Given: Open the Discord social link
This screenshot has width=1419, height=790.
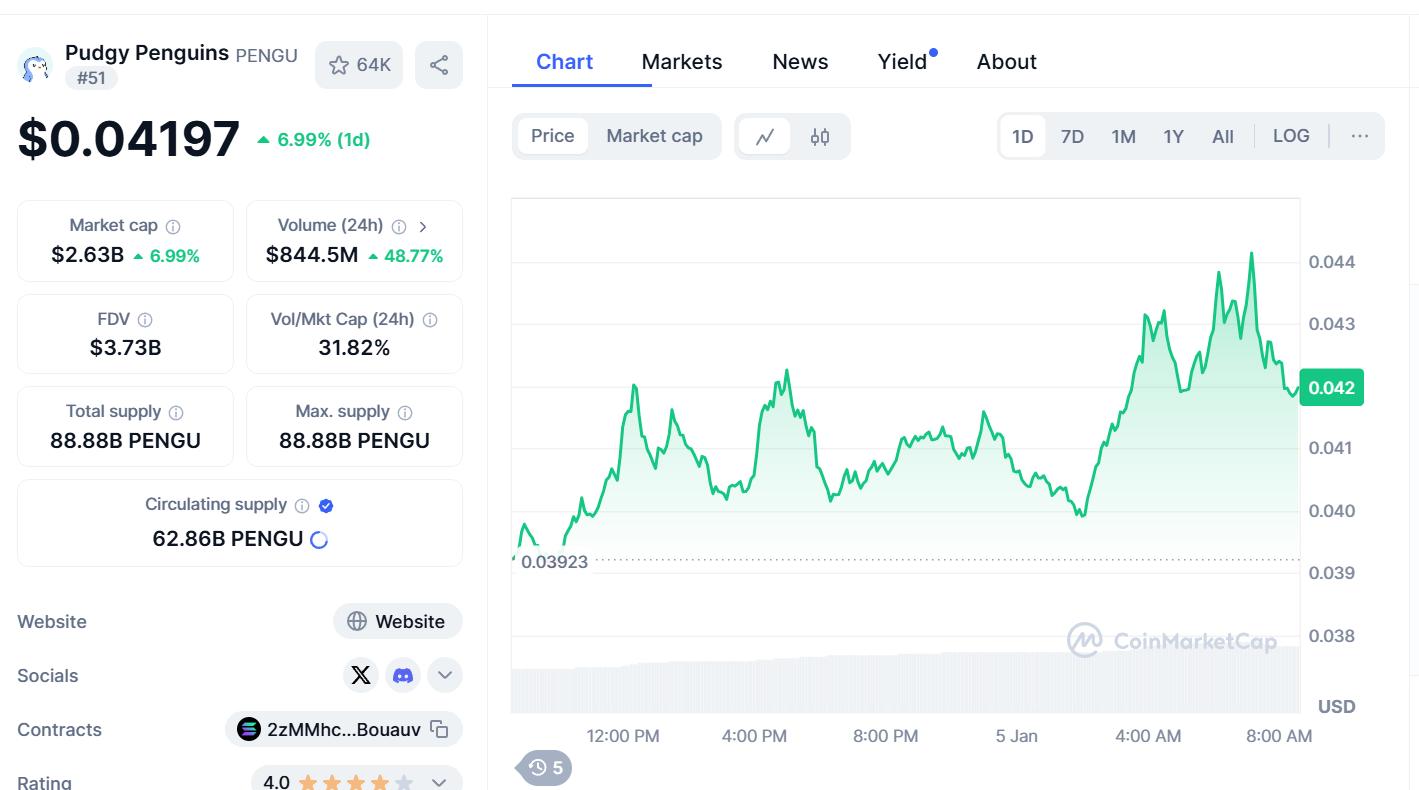Looking at the screenshot, I should pos(403,676).
